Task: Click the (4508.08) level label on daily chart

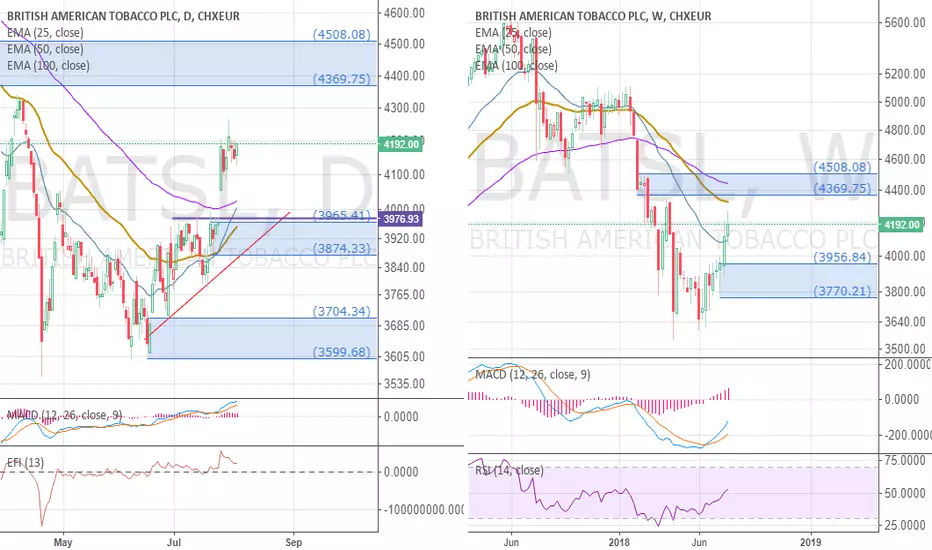Action: point(342,34)
